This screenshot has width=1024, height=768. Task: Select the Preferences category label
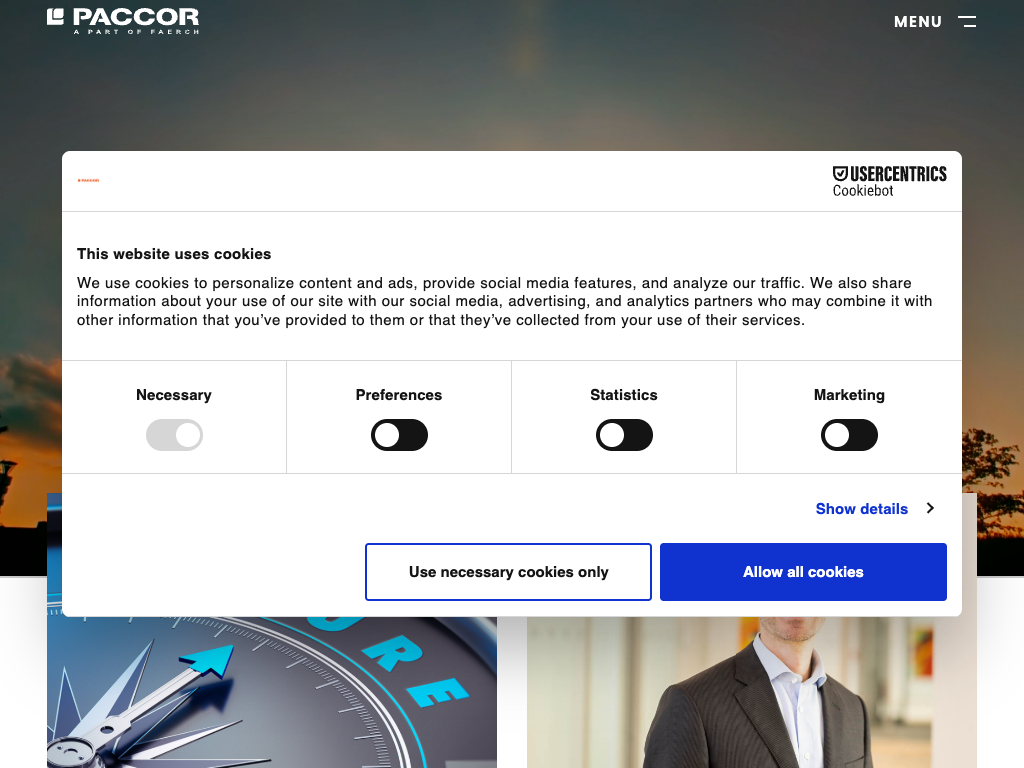click(x=398, y=395)
